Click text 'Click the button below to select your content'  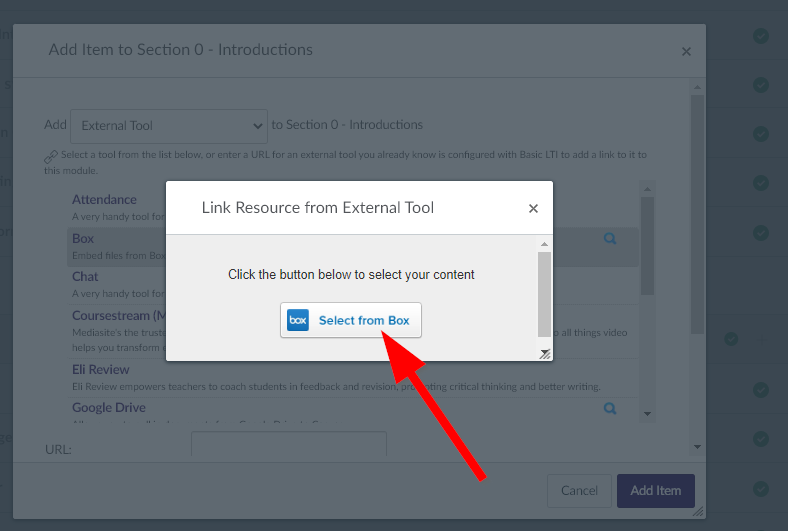(x=351, y=274)
